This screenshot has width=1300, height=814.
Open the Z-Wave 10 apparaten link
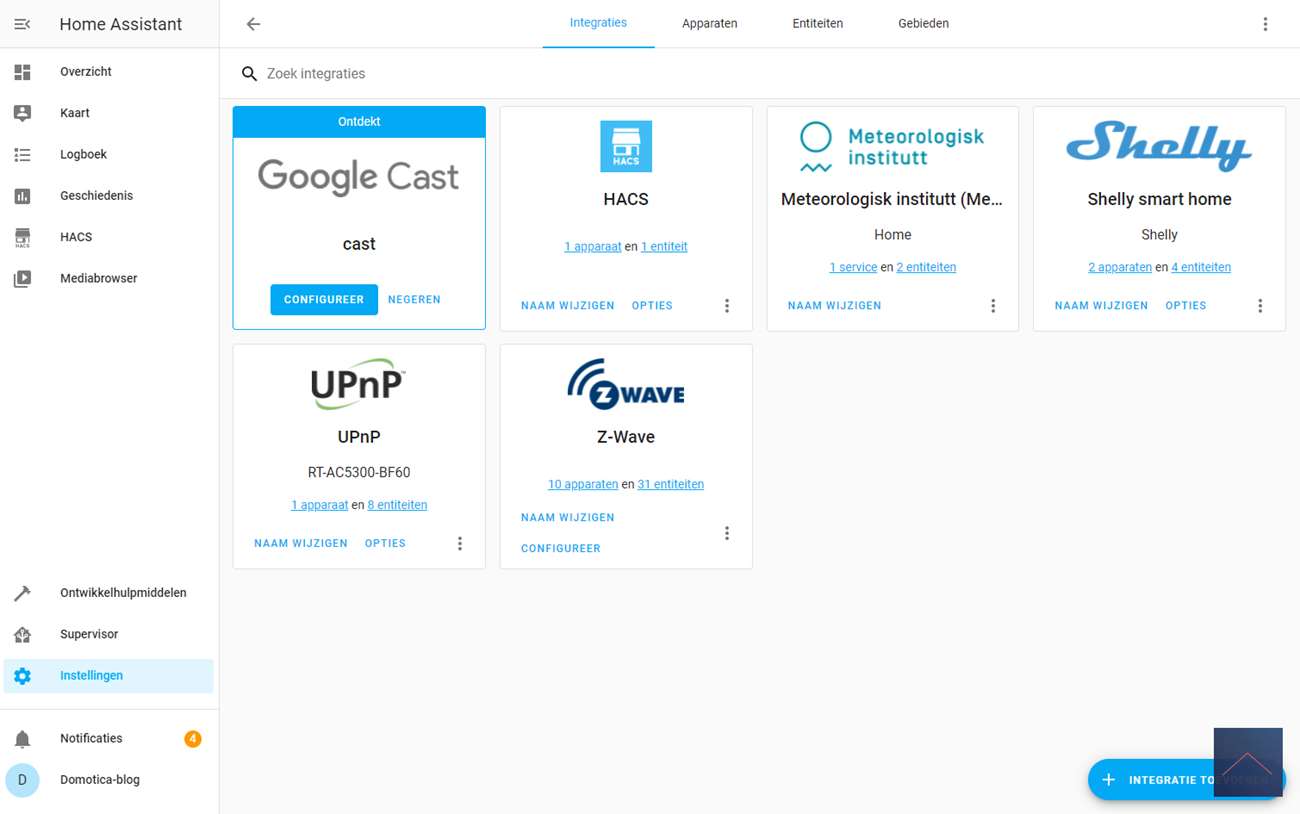pos(582,484)
